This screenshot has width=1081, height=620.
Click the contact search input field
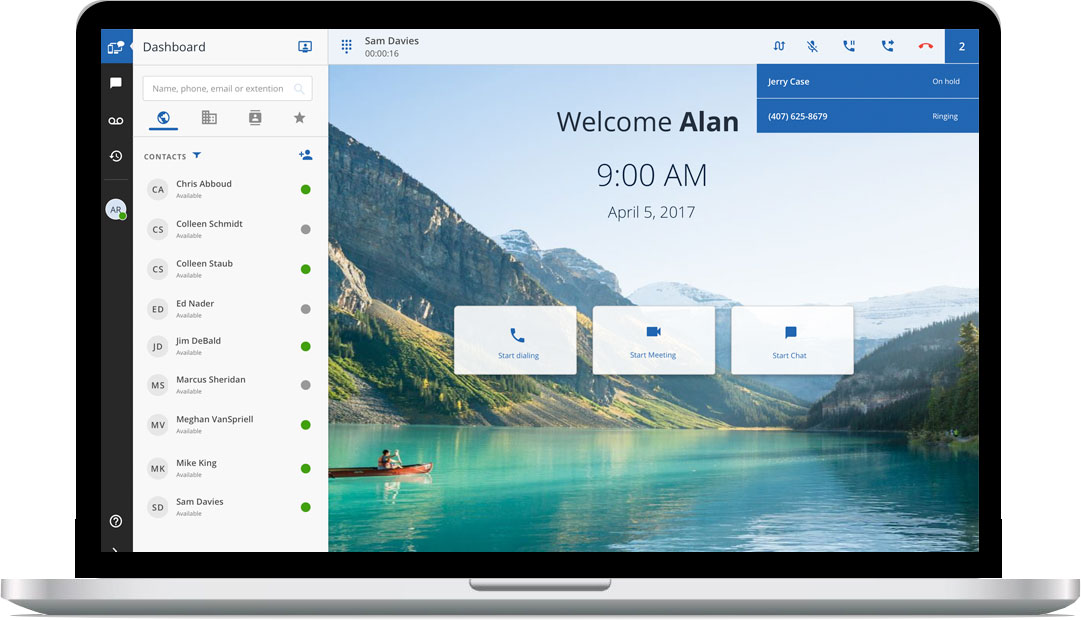220,89
